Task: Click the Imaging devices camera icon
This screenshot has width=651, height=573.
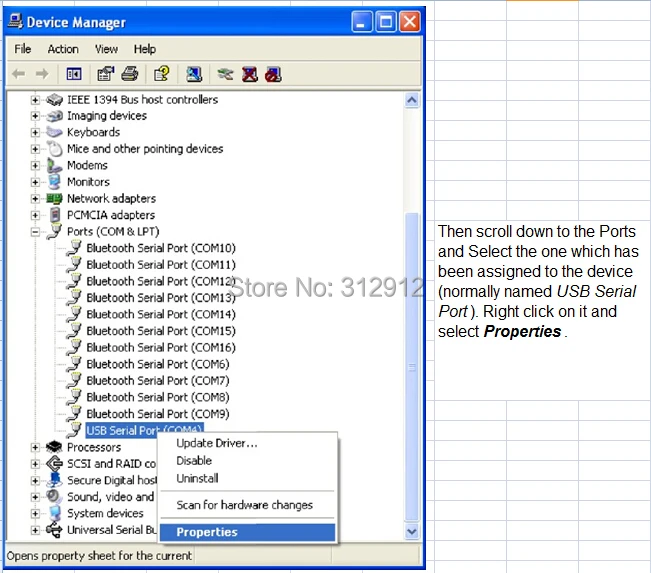Action: coord(54,116)
